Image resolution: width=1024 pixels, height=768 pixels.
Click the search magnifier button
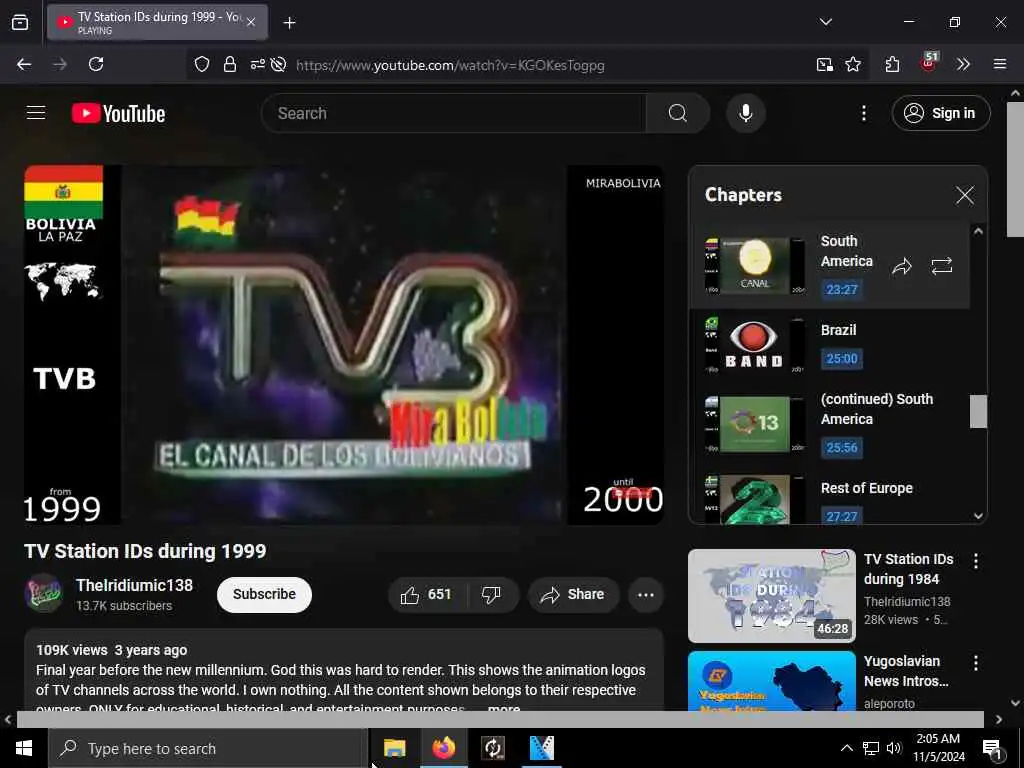coord(677,113)
